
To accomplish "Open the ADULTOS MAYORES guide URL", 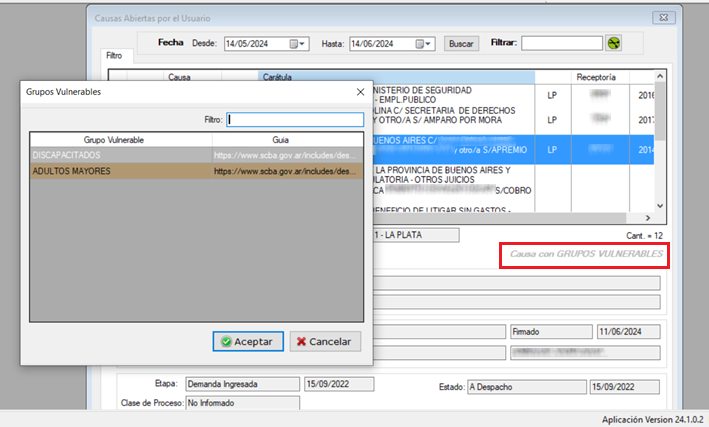I will (x=284, y=171).
